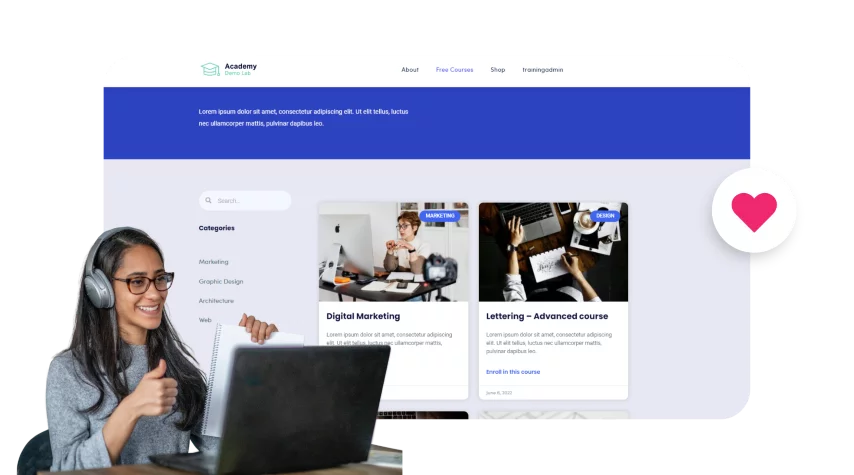Open the Digital Marketing course thumbnail
854x475 pixels.
393,252
